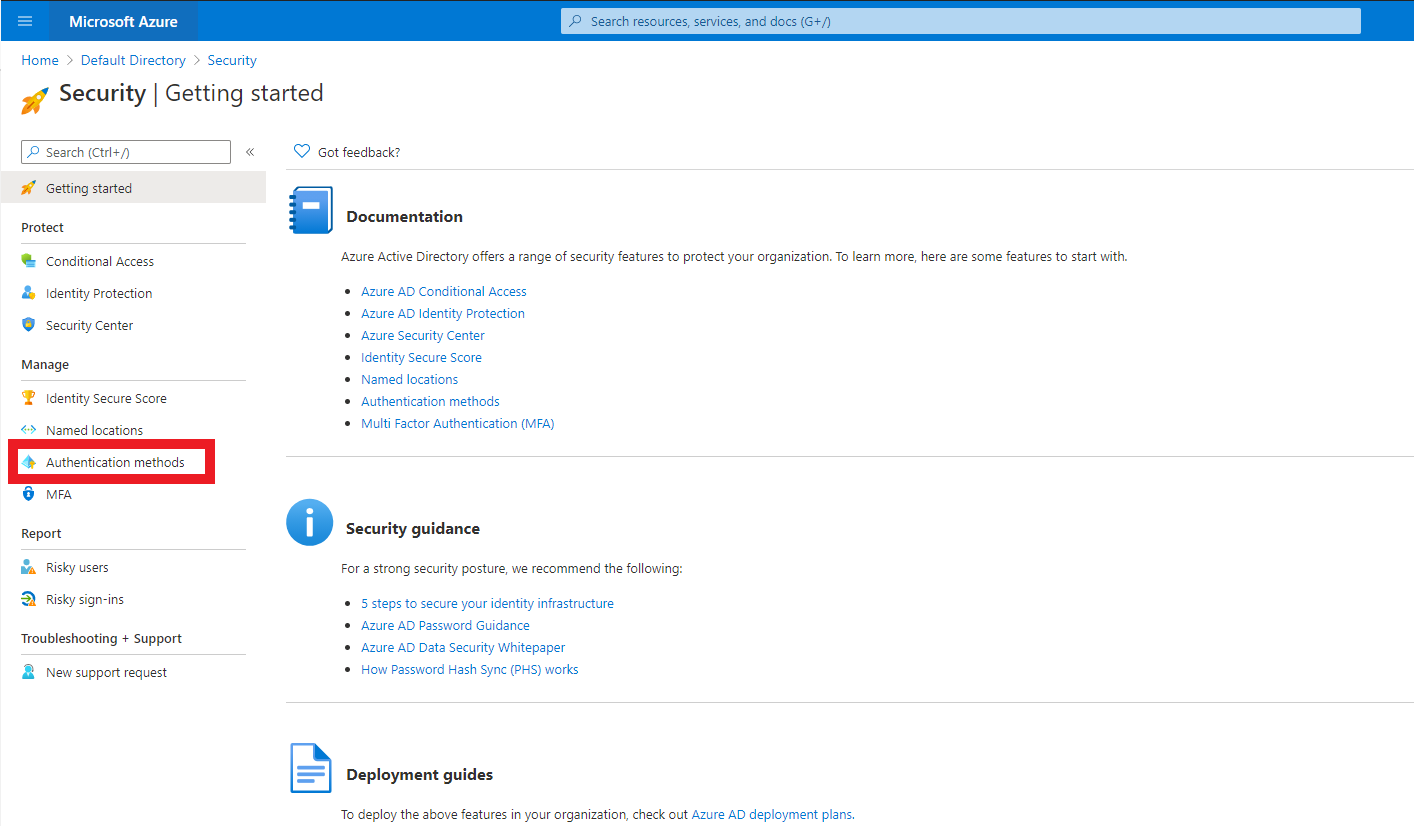This screenshot has width=1414, height=826.
Task: Open Azure Security Center documentation link
Action: tap(422, 335)
